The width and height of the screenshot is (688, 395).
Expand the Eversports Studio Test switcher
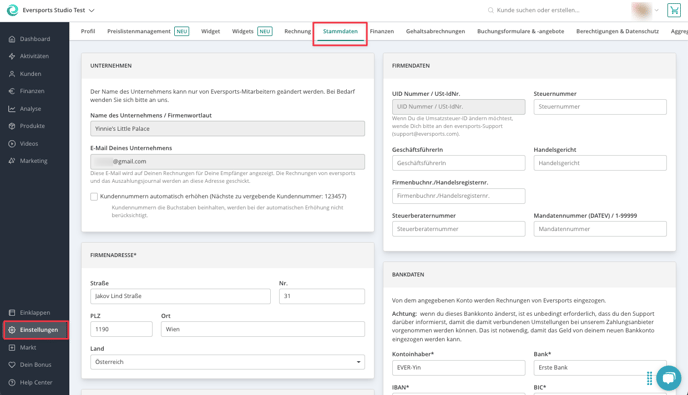coord(91,10)
